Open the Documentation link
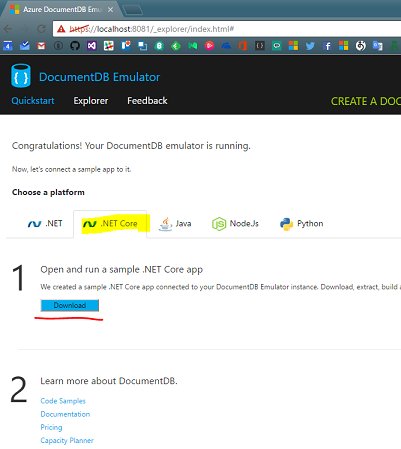This screenshot has width=401, height=449. click(65, 414)
